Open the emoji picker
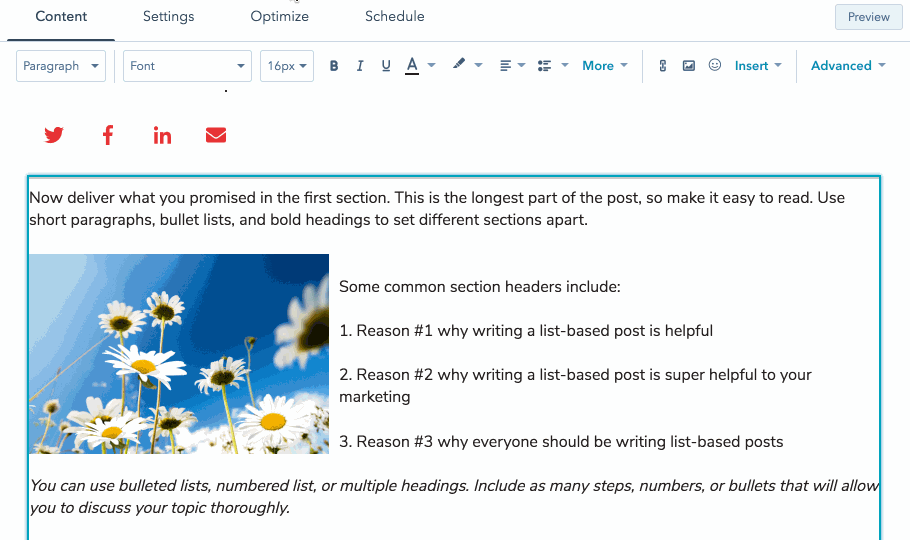The image size is (910, 540). 714,66
